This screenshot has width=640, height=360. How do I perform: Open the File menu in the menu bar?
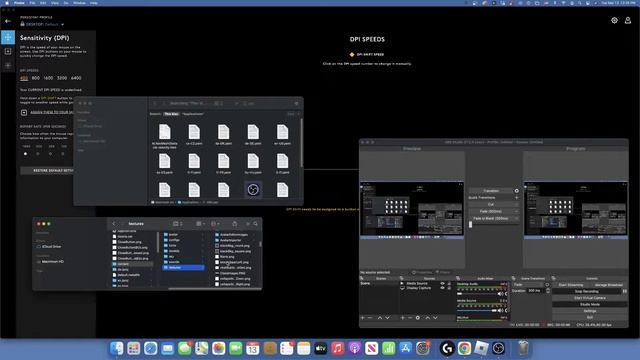[x=32, y=3]
